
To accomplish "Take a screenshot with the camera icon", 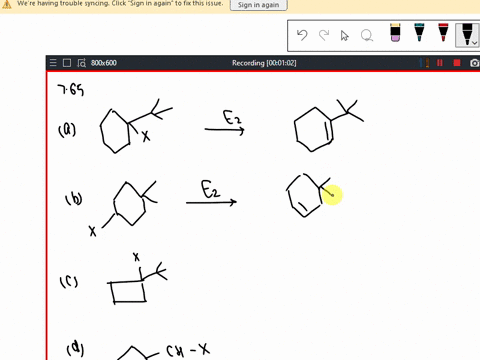I will [475, 63].
